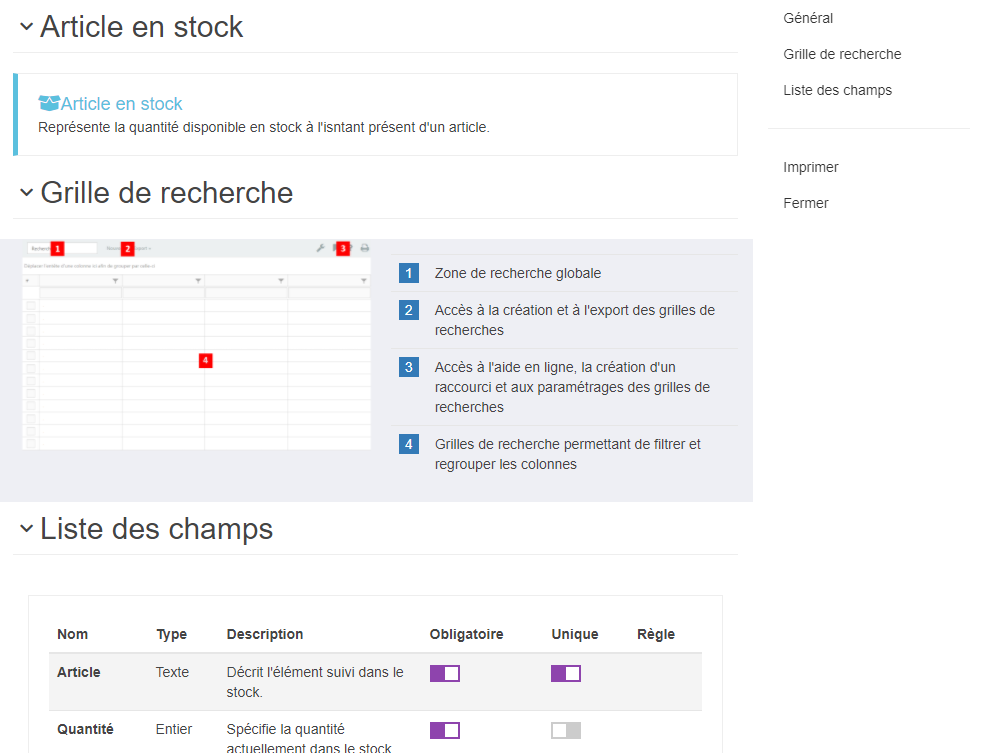Viewport: 1003px width, 753px height.
Task: Toggle Obligatoire switch for the Article field
Action: [x=444, y=673]
